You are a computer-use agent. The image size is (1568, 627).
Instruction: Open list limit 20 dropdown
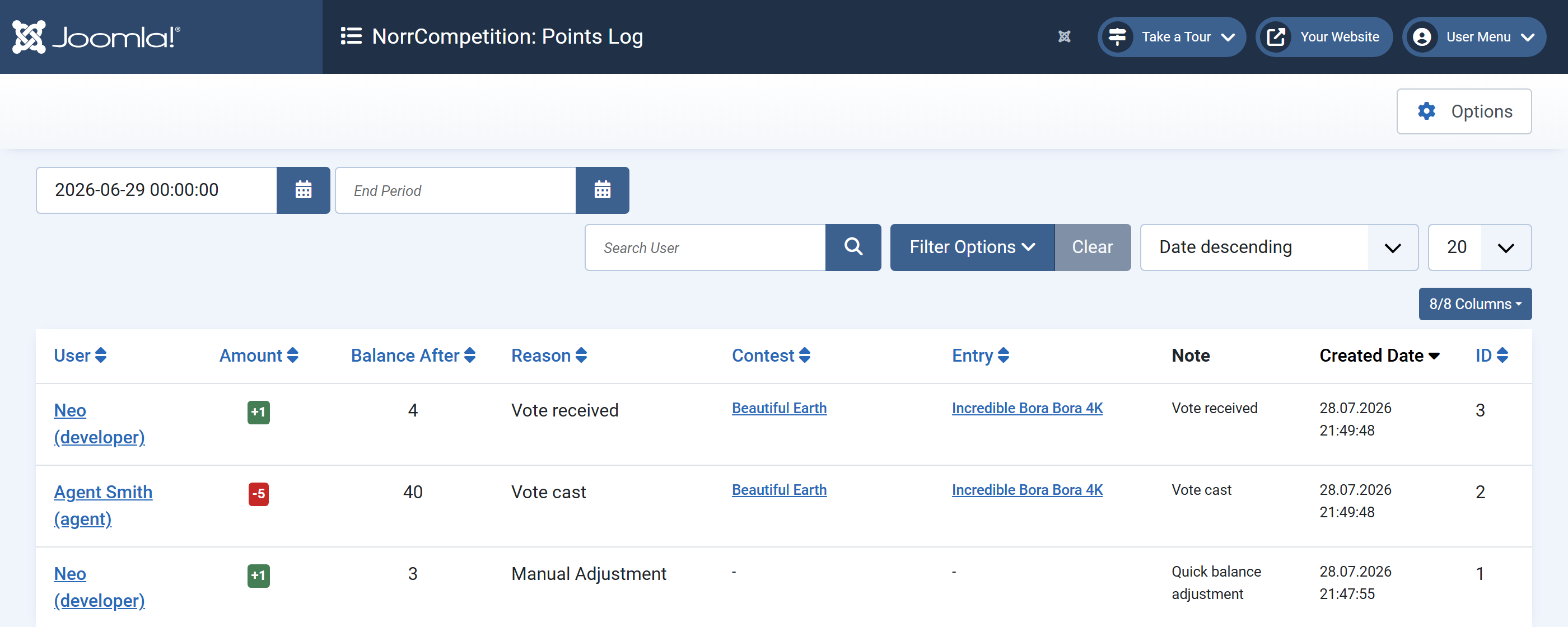click(1479, 247)
